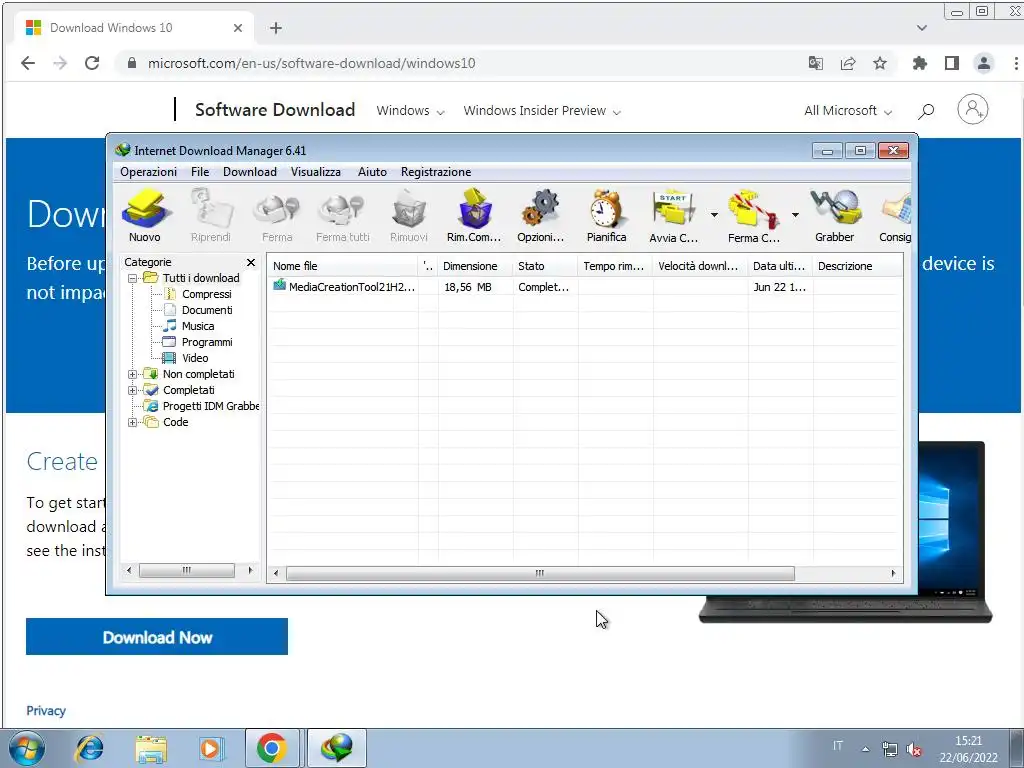Open Windows Explorer folder from the taskbar
This screenshot has height=768, width=1024.
(151, 748)
